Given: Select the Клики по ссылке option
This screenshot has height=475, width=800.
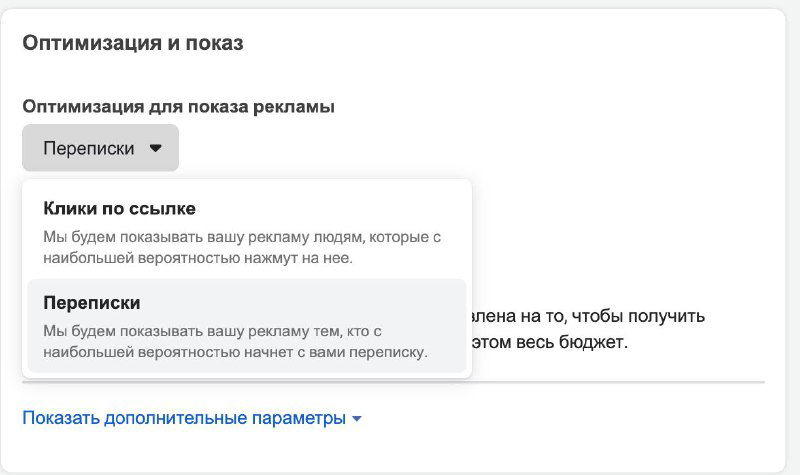Looking at the screenshot, I should coord(119,209).
